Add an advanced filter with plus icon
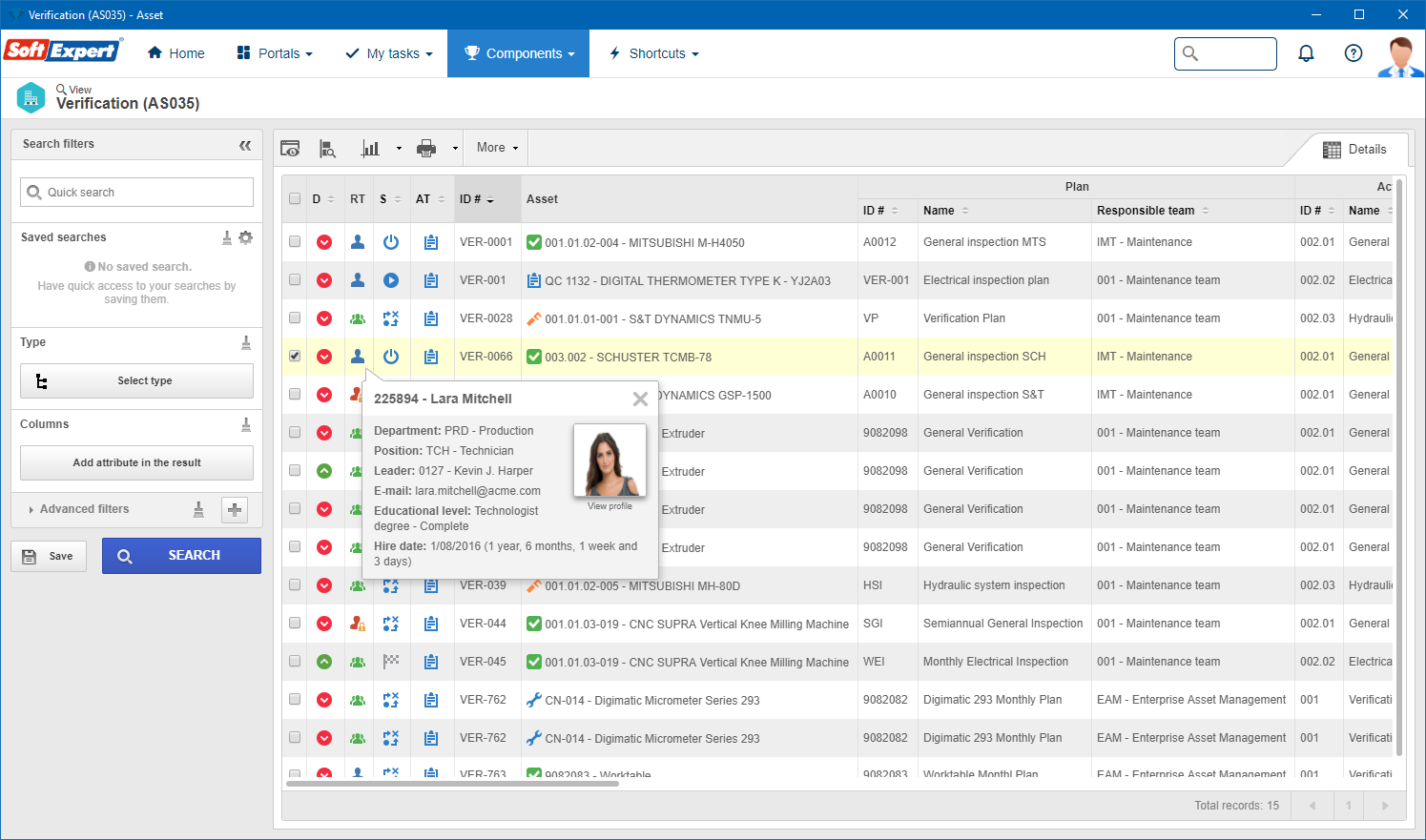The image size is (1426, 840). click(x=235, y=510)
